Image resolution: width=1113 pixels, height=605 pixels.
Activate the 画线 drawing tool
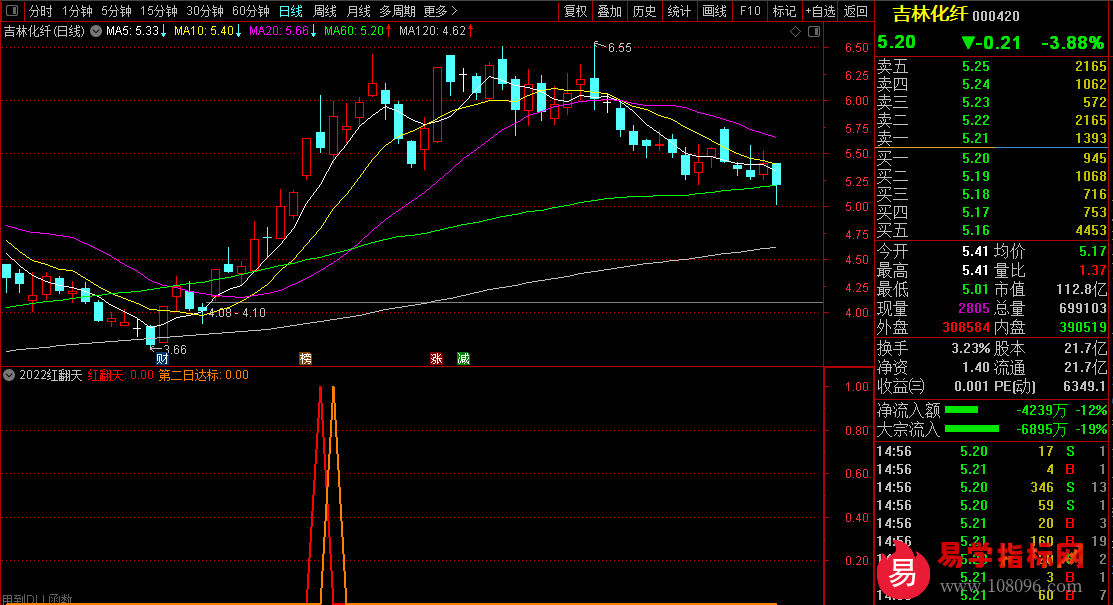[x=714, y=11]
